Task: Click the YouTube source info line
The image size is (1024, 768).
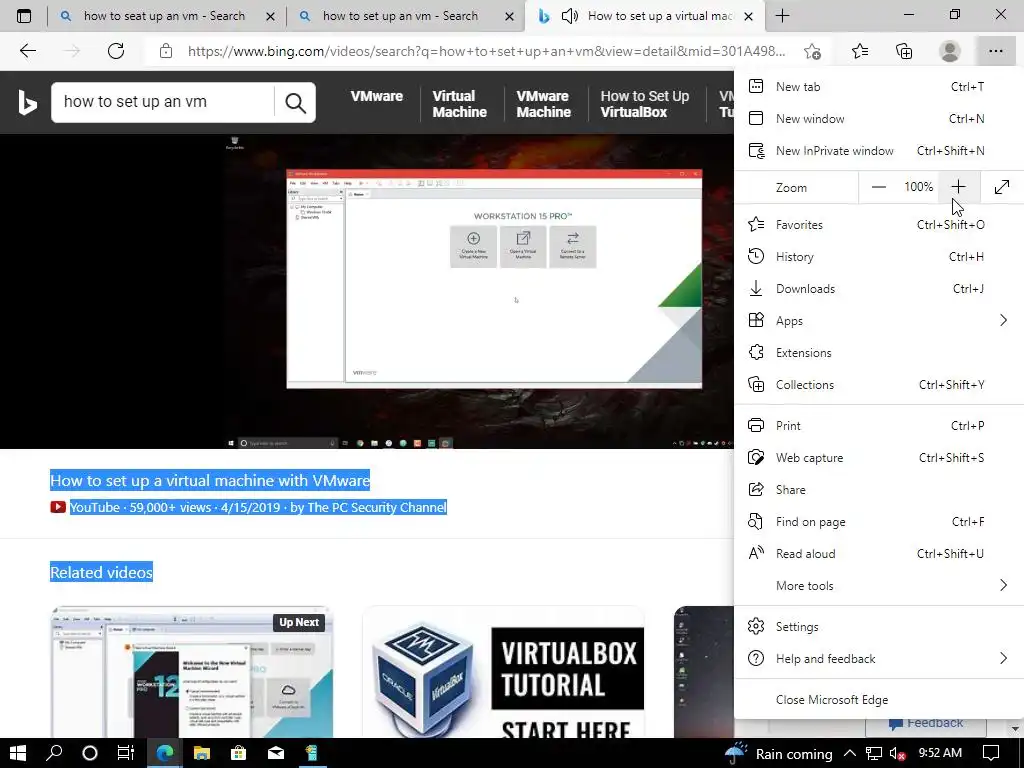Action: point(258,507)
